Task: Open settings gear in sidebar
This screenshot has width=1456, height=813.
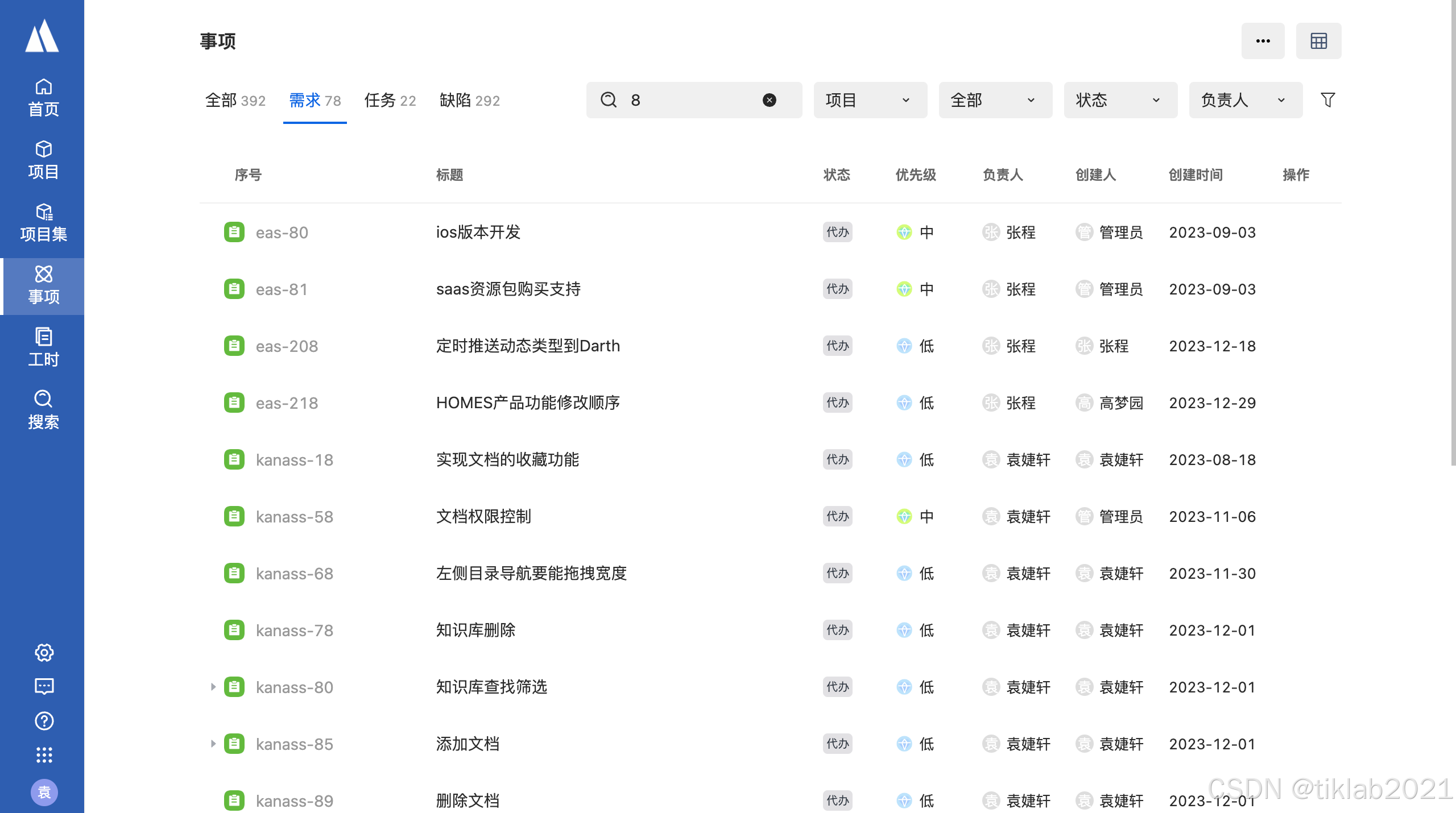Action: coord(44,653)
